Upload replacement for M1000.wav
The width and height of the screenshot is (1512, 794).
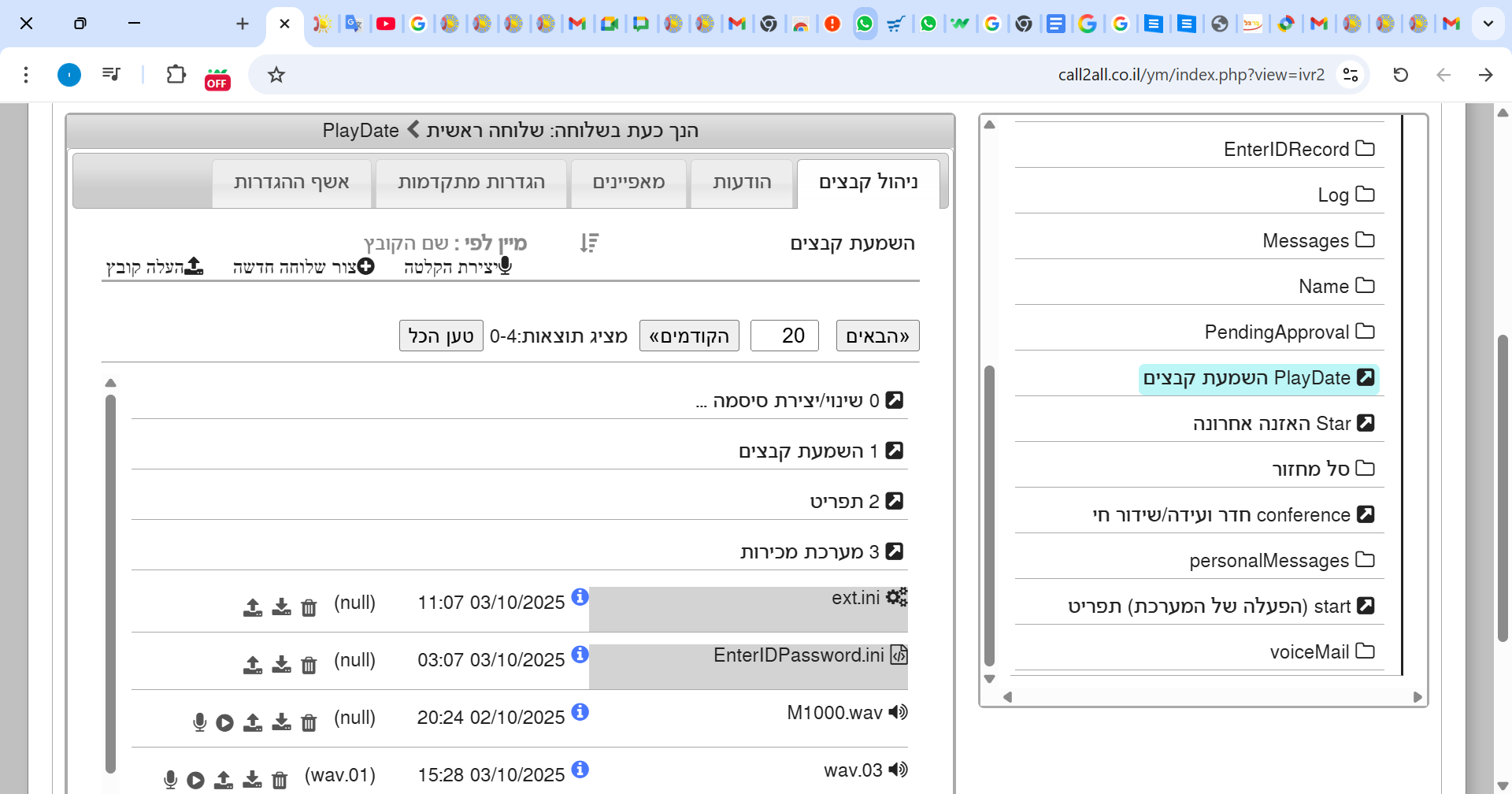click(x=253, y=722)
